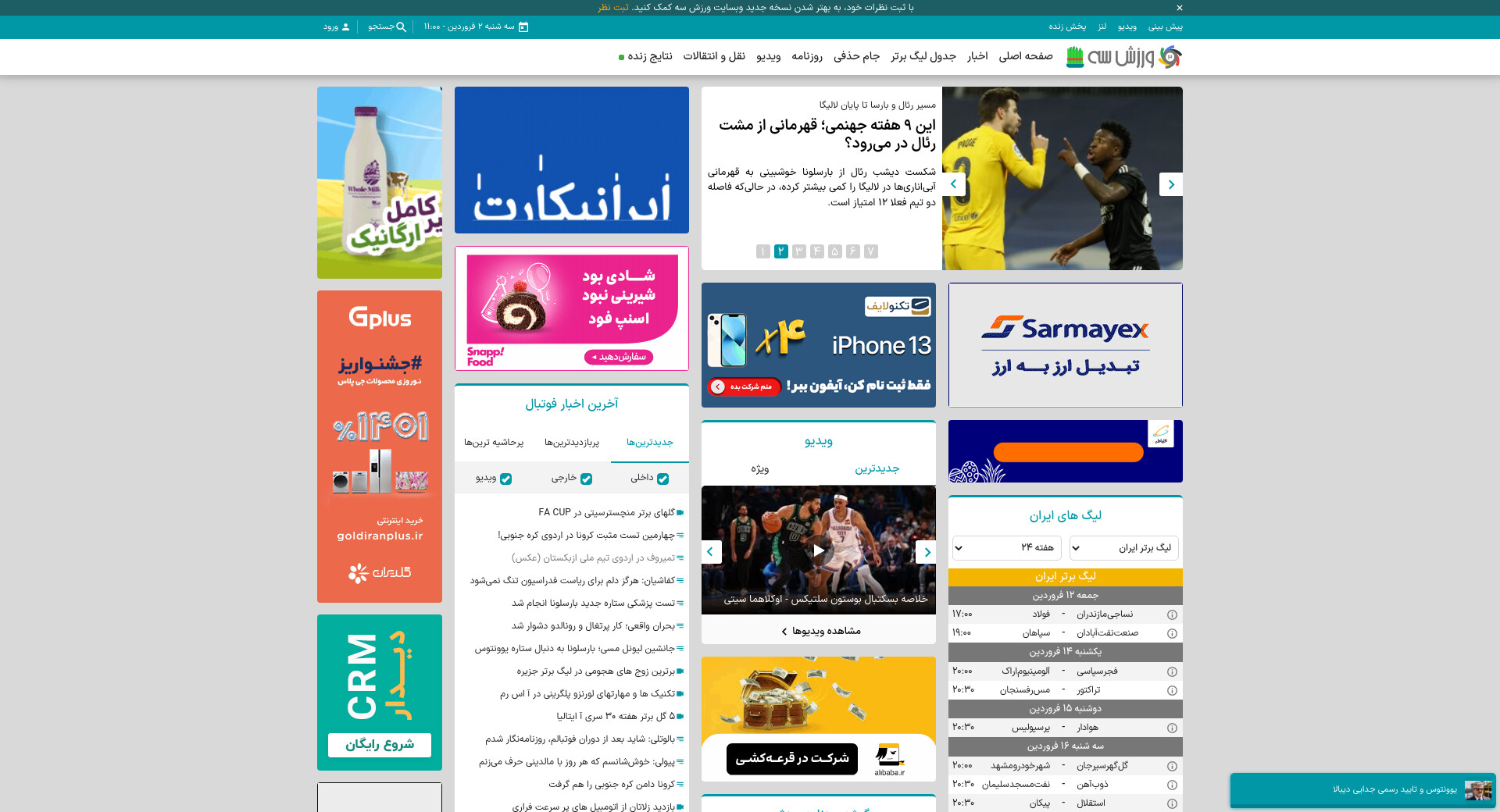Toggle the ویدیو news filter checkbox

click(505, 479)
